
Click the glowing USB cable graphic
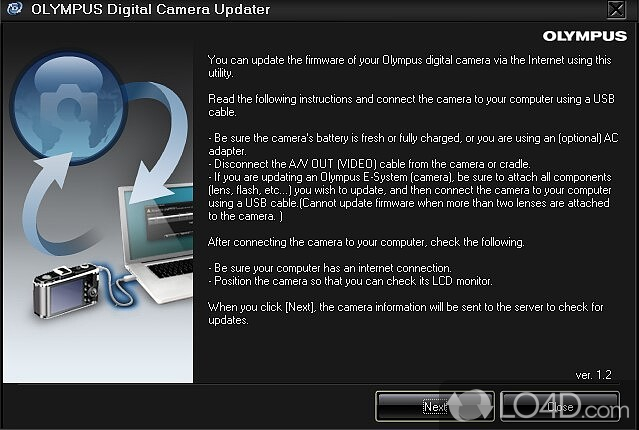point(115,285)
